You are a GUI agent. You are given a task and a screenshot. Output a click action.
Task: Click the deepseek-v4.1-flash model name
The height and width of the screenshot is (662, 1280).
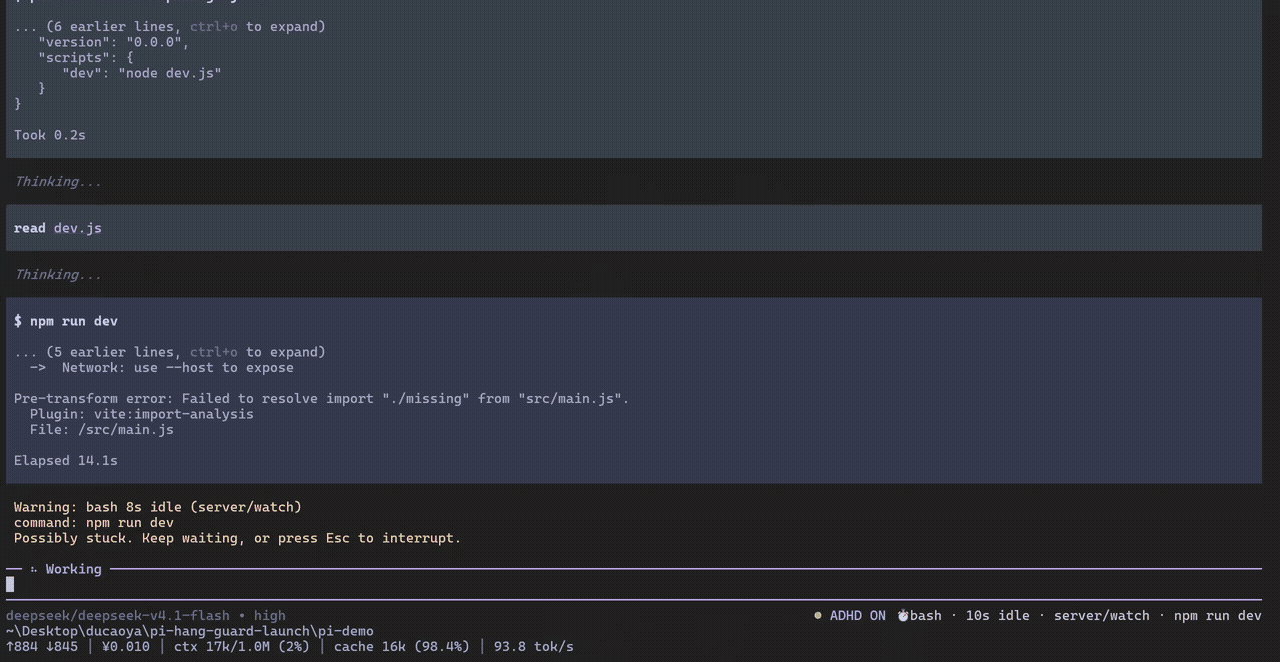pyautogui.click(x=152, y=616)
